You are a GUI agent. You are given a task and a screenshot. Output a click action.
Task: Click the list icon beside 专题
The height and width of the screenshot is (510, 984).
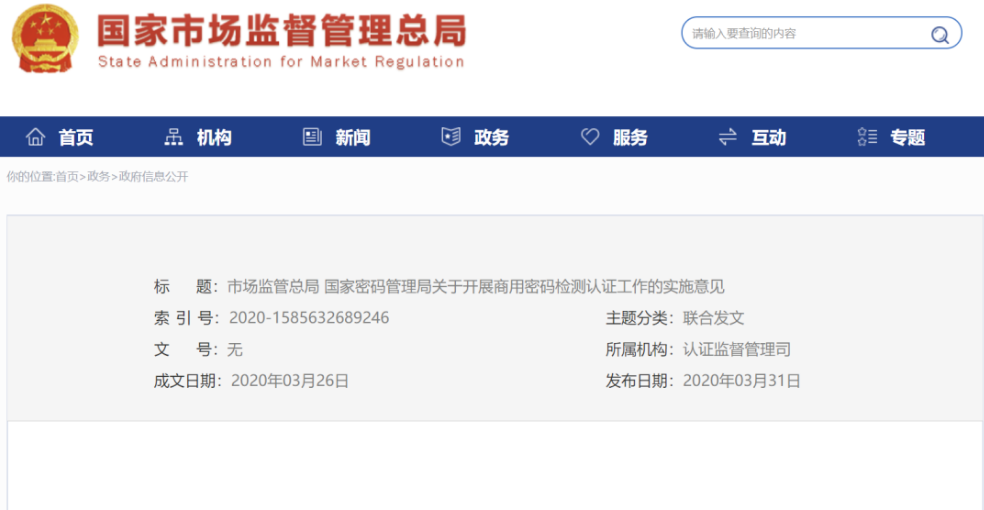click(867, 138)
